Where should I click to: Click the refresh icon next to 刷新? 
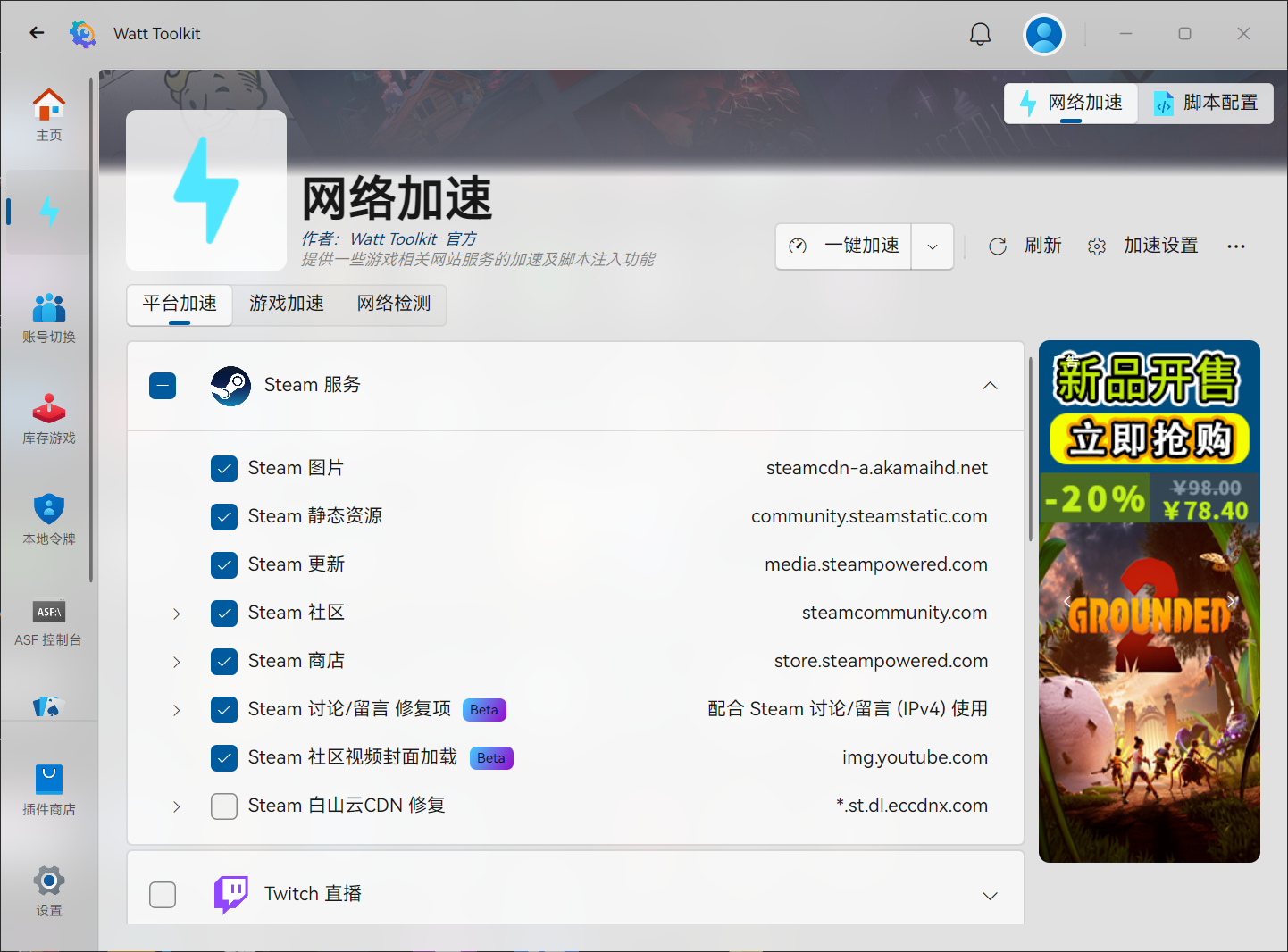[x=998, y=246]
